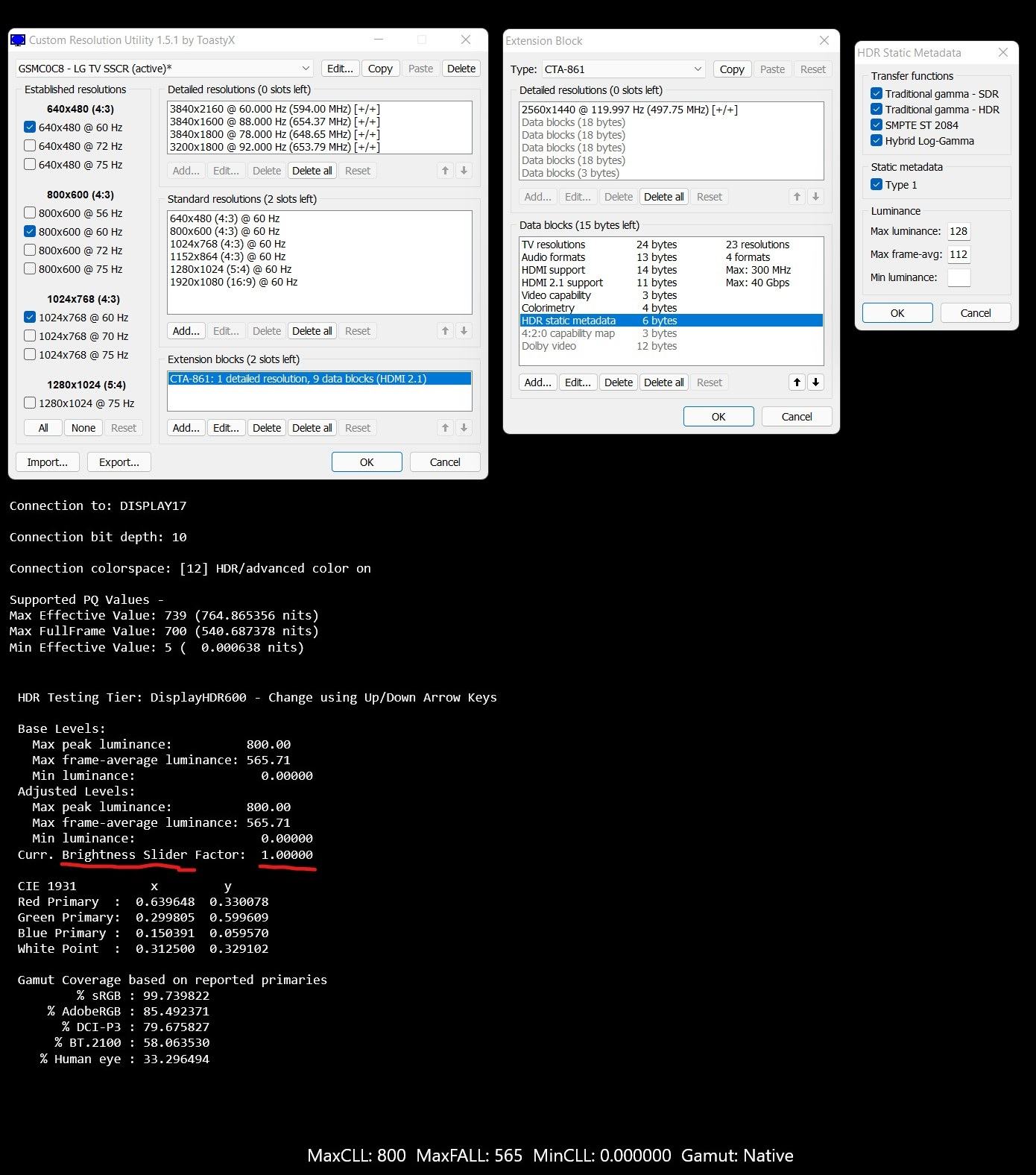The height and width of the screenshot is (1175, 1036).
Task: Click Delete button next to Paste in CRU
Action: 461,69
